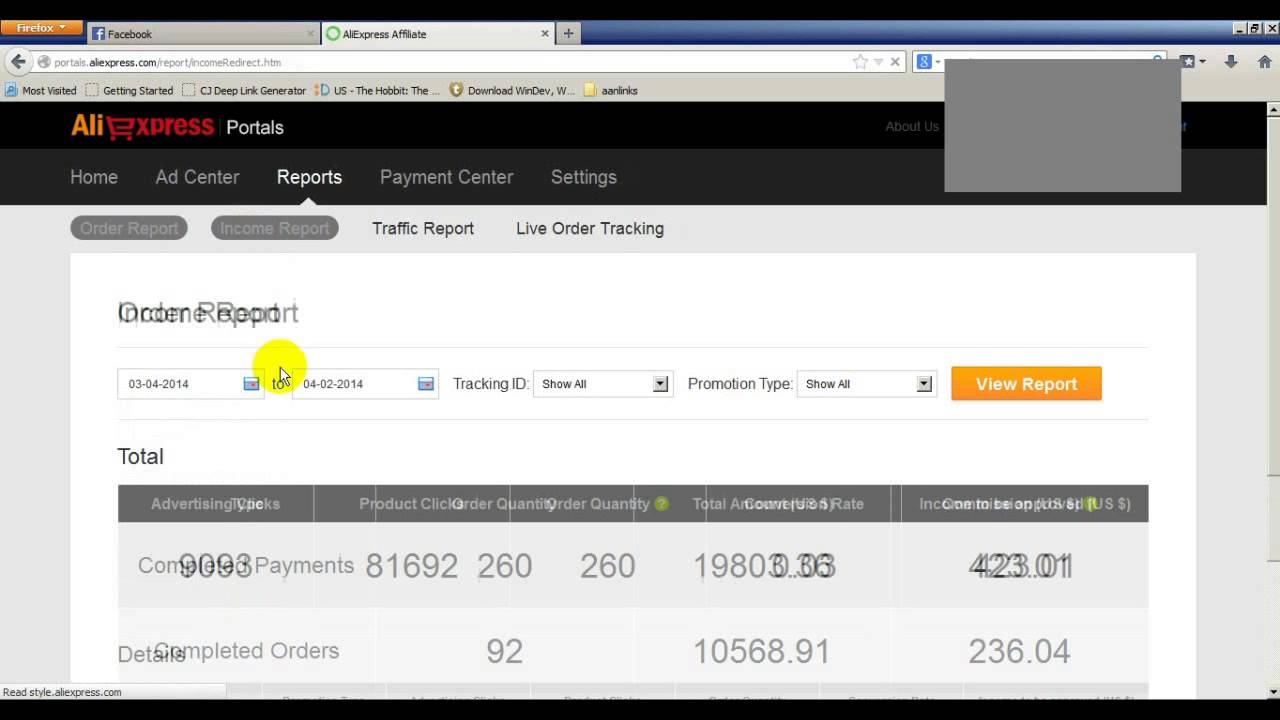Open the Getting Started bookmark

click(129, 90)
